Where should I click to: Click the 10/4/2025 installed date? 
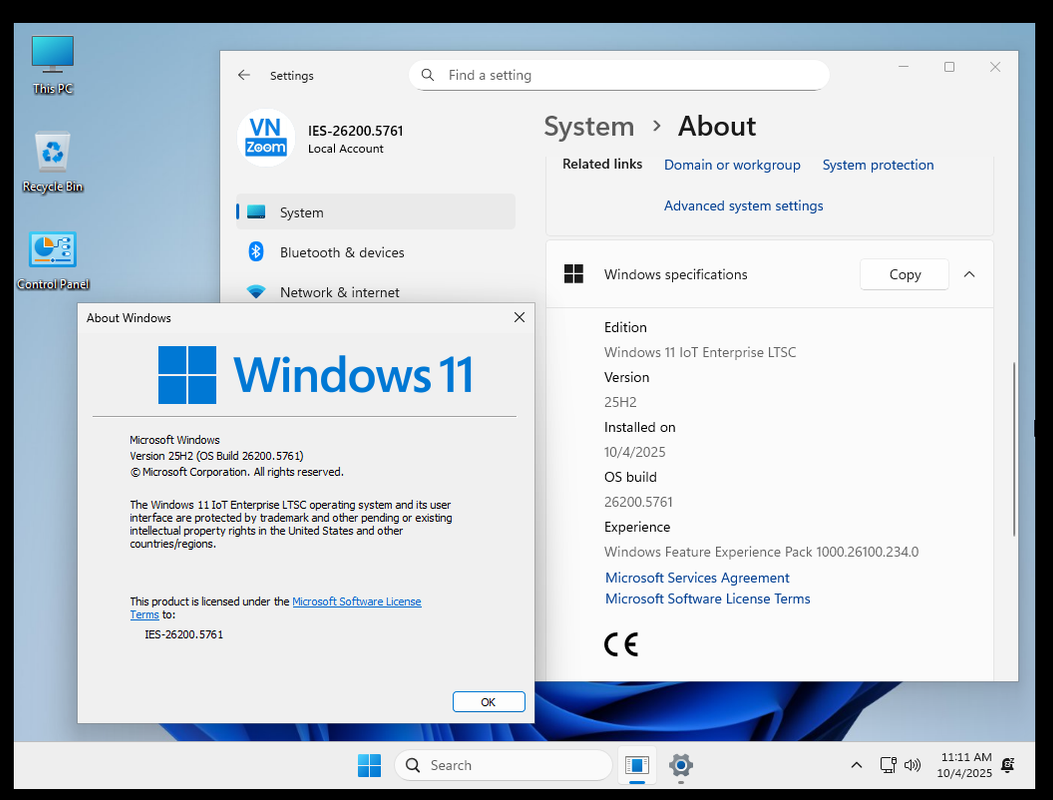coord(635,452)
